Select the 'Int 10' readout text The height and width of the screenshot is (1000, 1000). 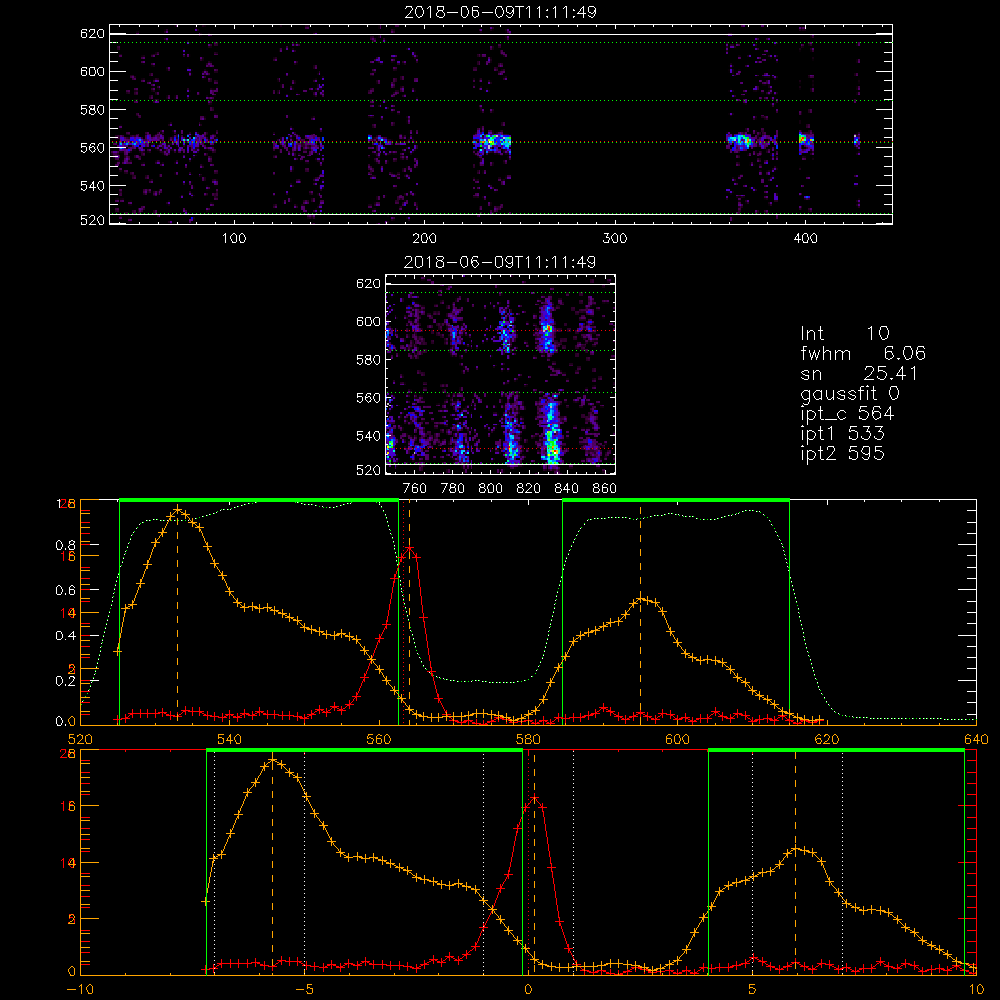(844, 333)
